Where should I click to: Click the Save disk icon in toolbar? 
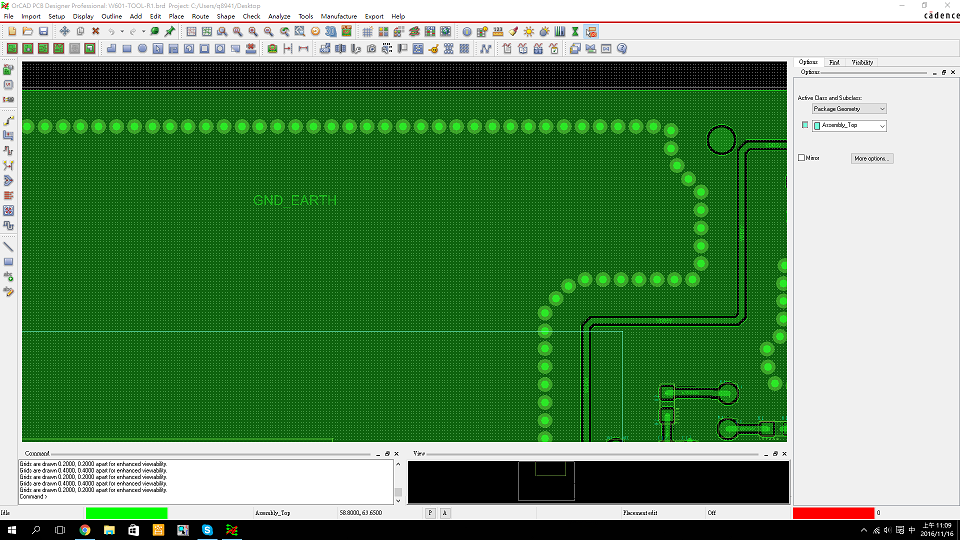click(43, 32)
